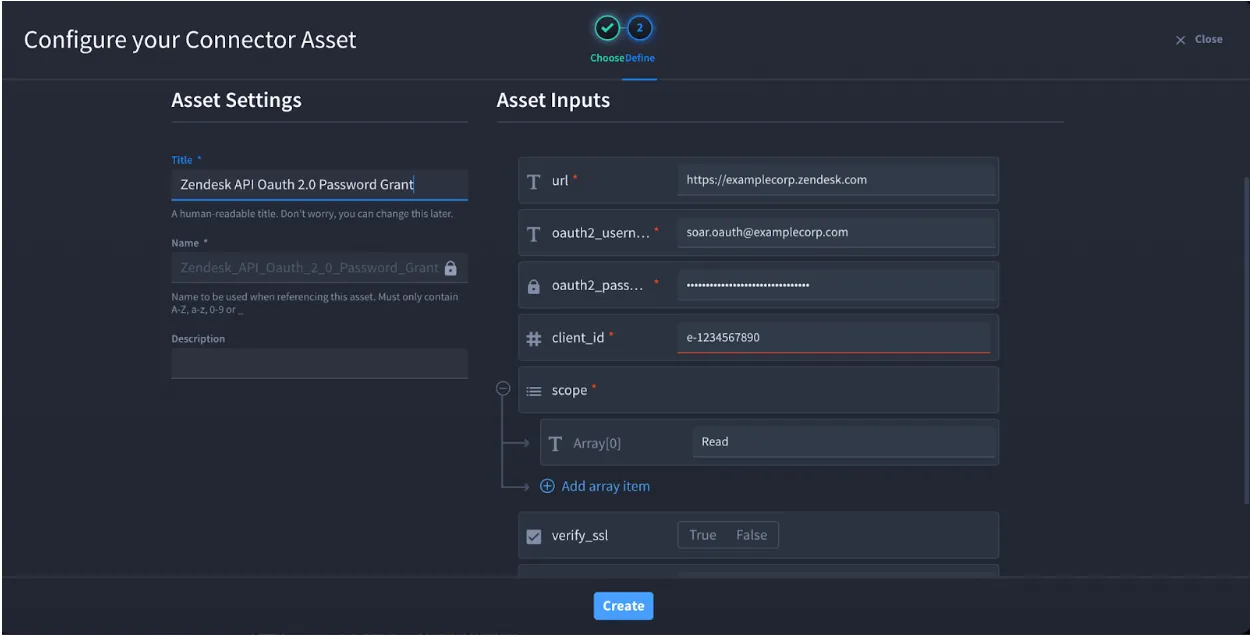The height and width of the screenshot is (636, 1250).
Task: Edit the client_id value field
Action: tap(834, 338)
